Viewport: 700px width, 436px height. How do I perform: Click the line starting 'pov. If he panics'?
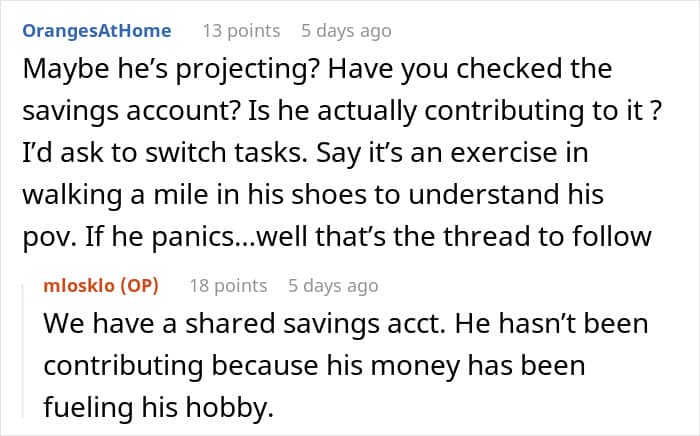click(337, 237)
